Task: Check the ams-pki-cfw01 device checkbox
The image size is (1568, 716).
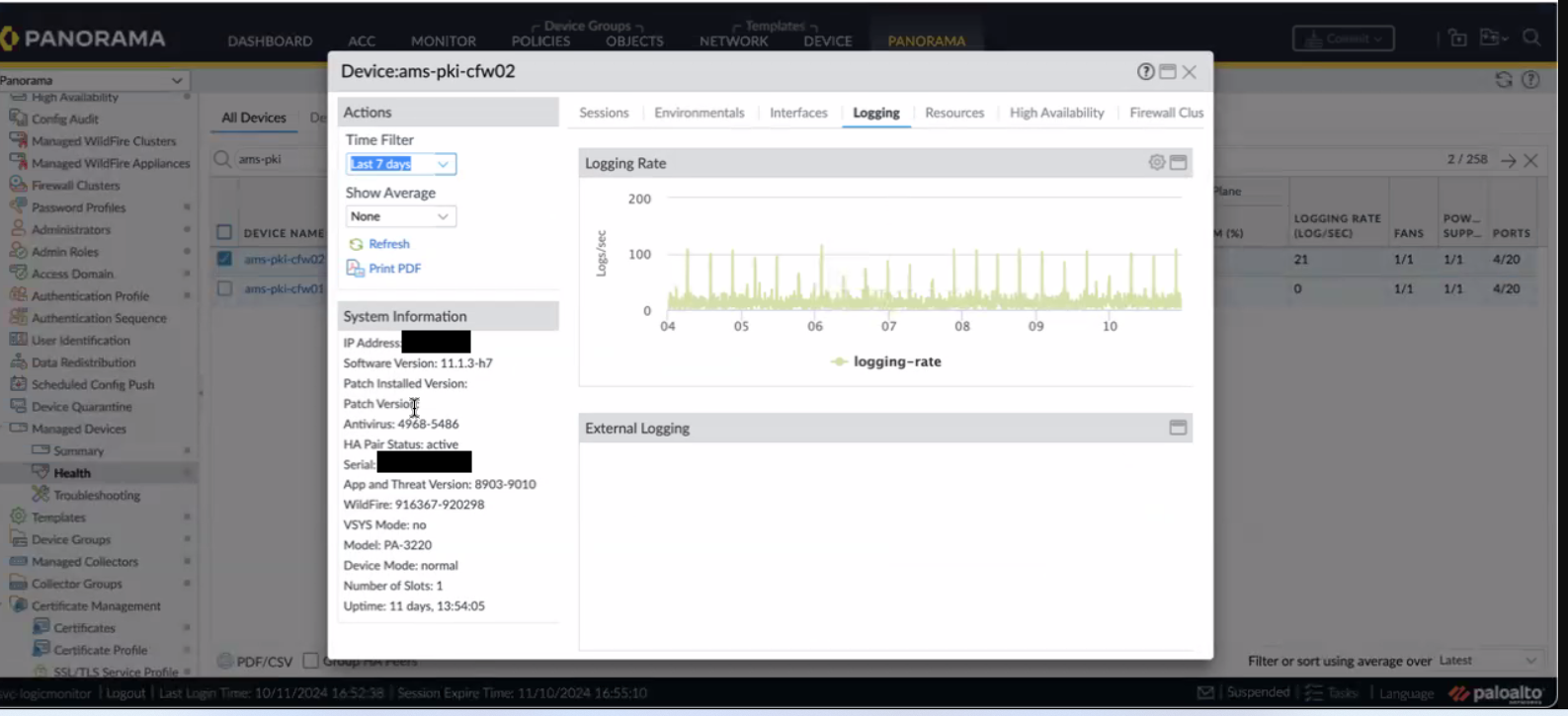Action: tap(224, 288)
